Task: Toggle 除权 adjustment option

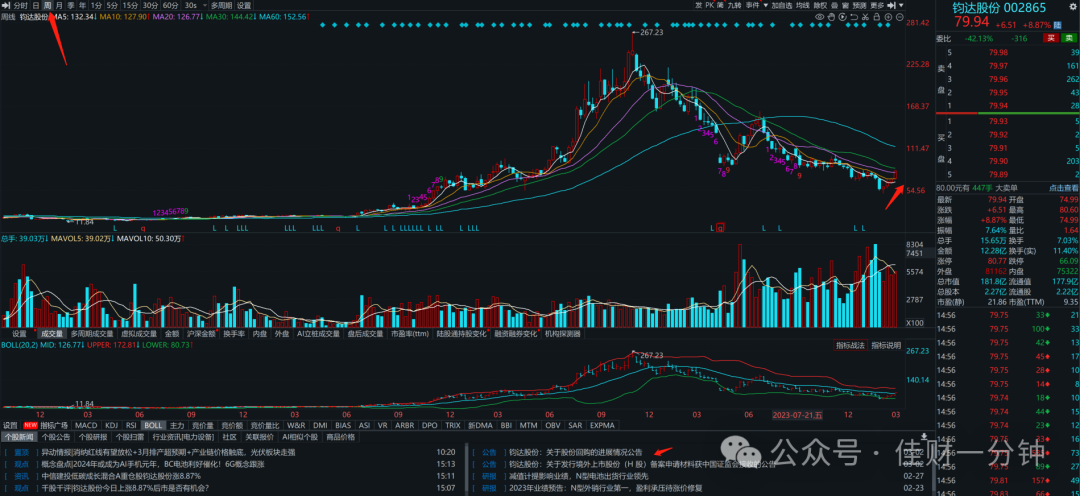Action: click(x=820, y=5)
